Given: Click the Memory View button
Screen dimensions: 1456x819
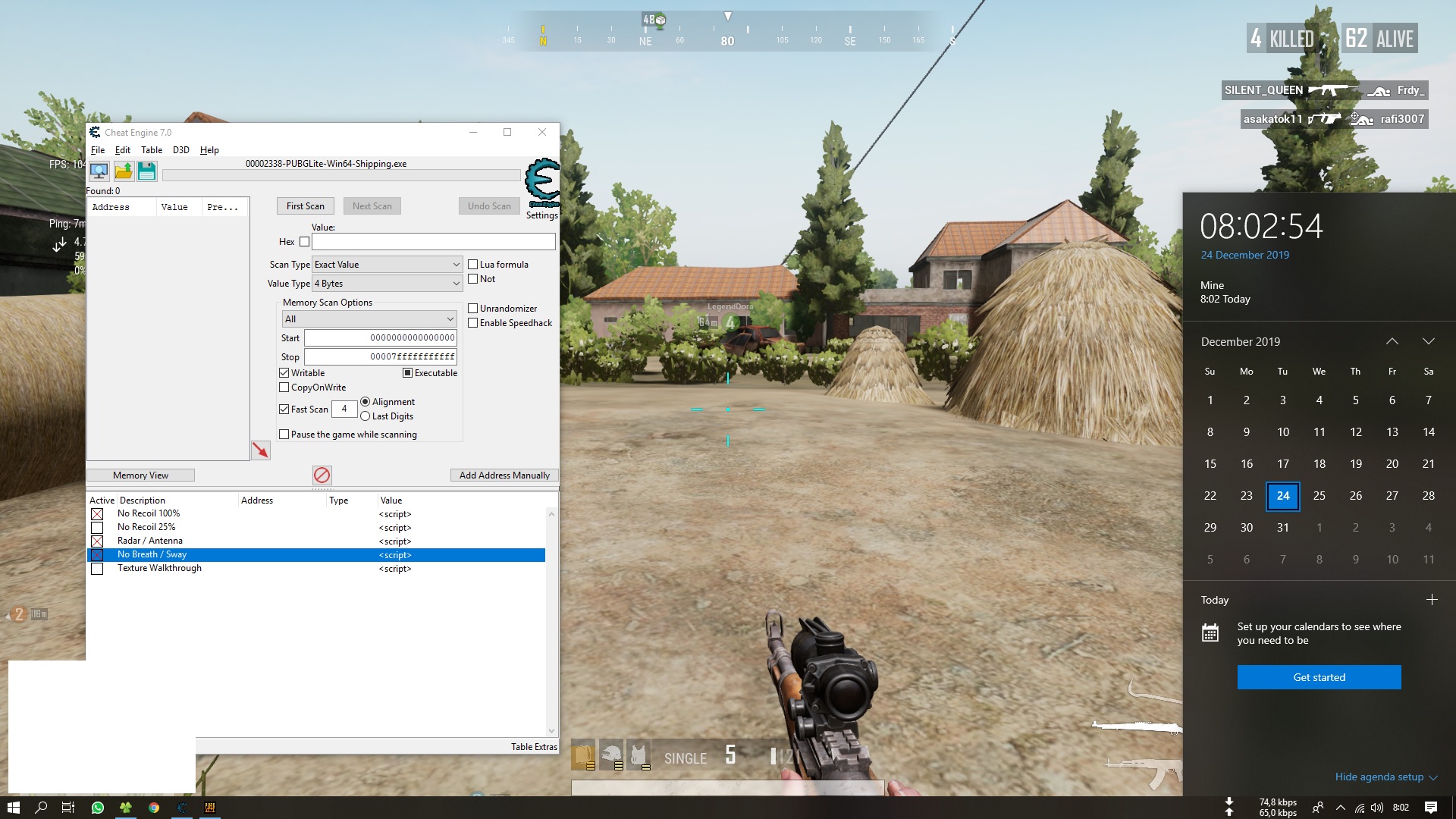Looking at the screenshot, I should (x=140, y=475).
